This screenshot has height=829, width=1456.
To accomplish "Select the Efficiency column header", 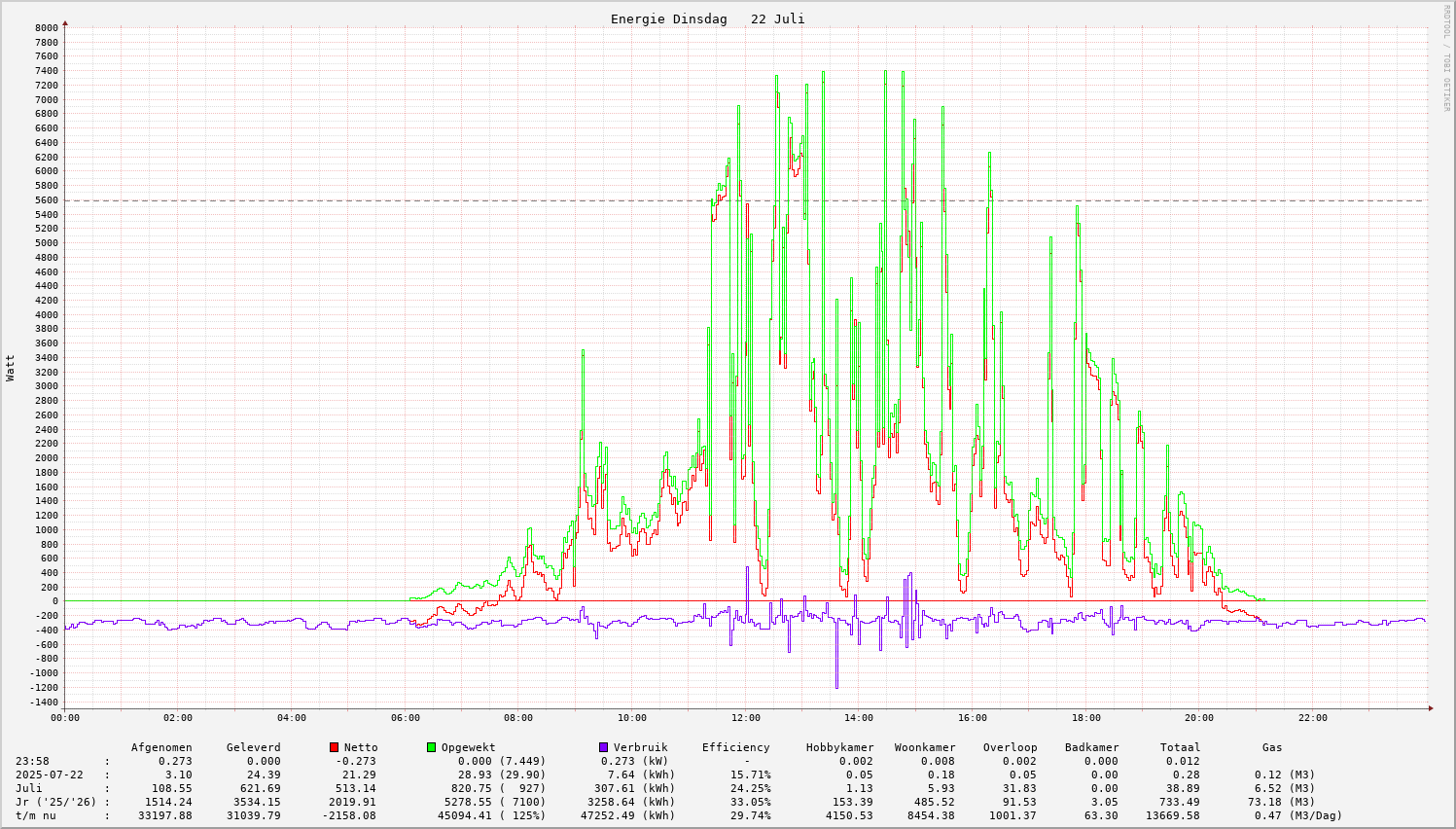I will 735,747.
